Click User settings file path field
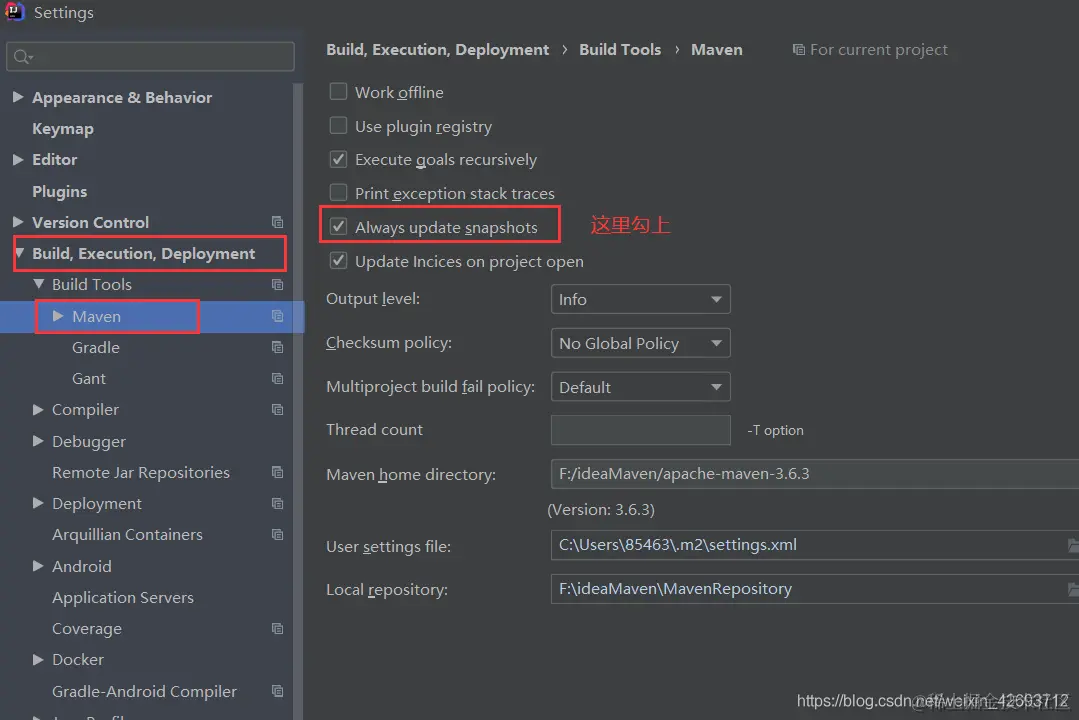Screen dimensions: 1079x720 pyautogui.click(x=809, y=545)
